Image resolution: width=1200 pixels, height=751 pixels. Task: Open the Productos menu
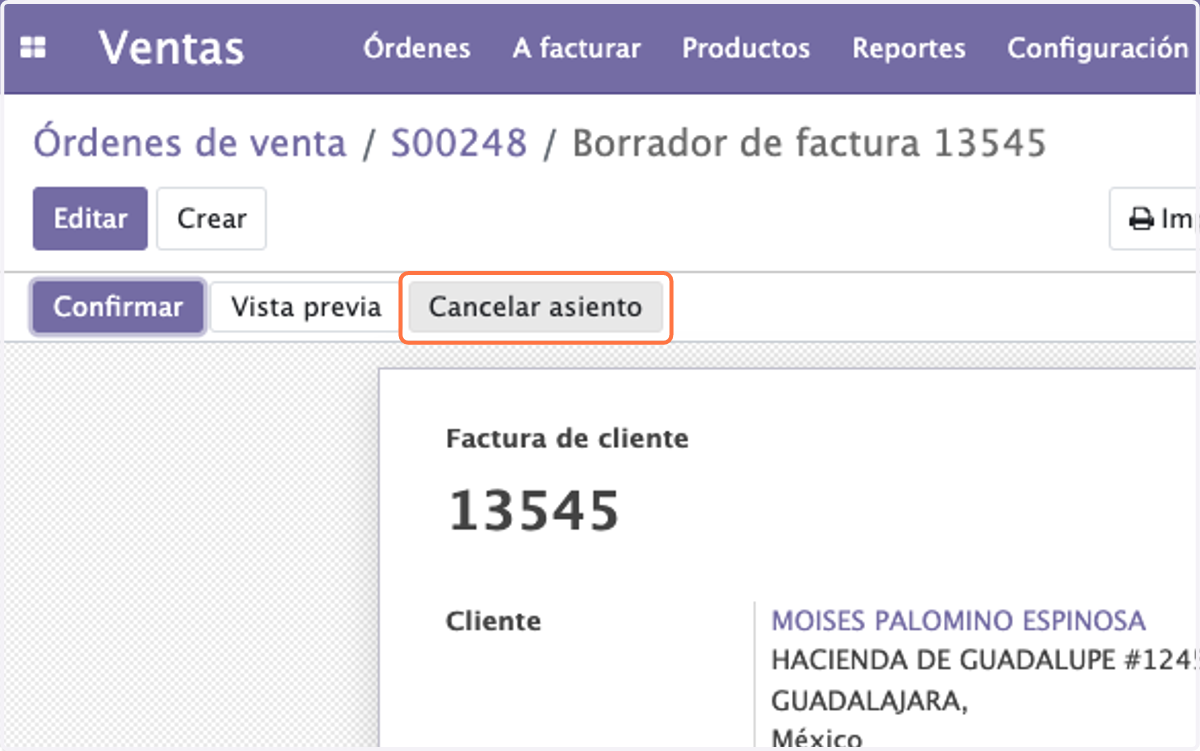[746, 48]
